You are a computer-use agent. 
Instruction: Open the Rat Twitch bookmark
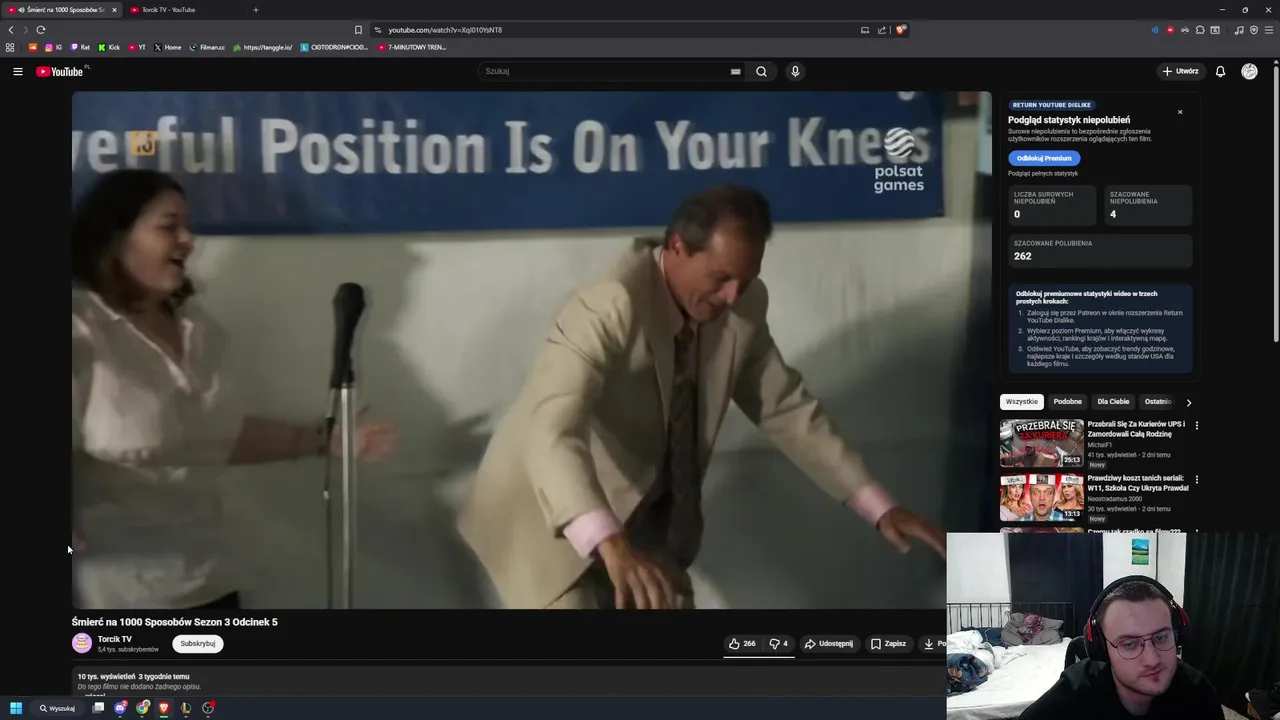(x=80, y=47)
